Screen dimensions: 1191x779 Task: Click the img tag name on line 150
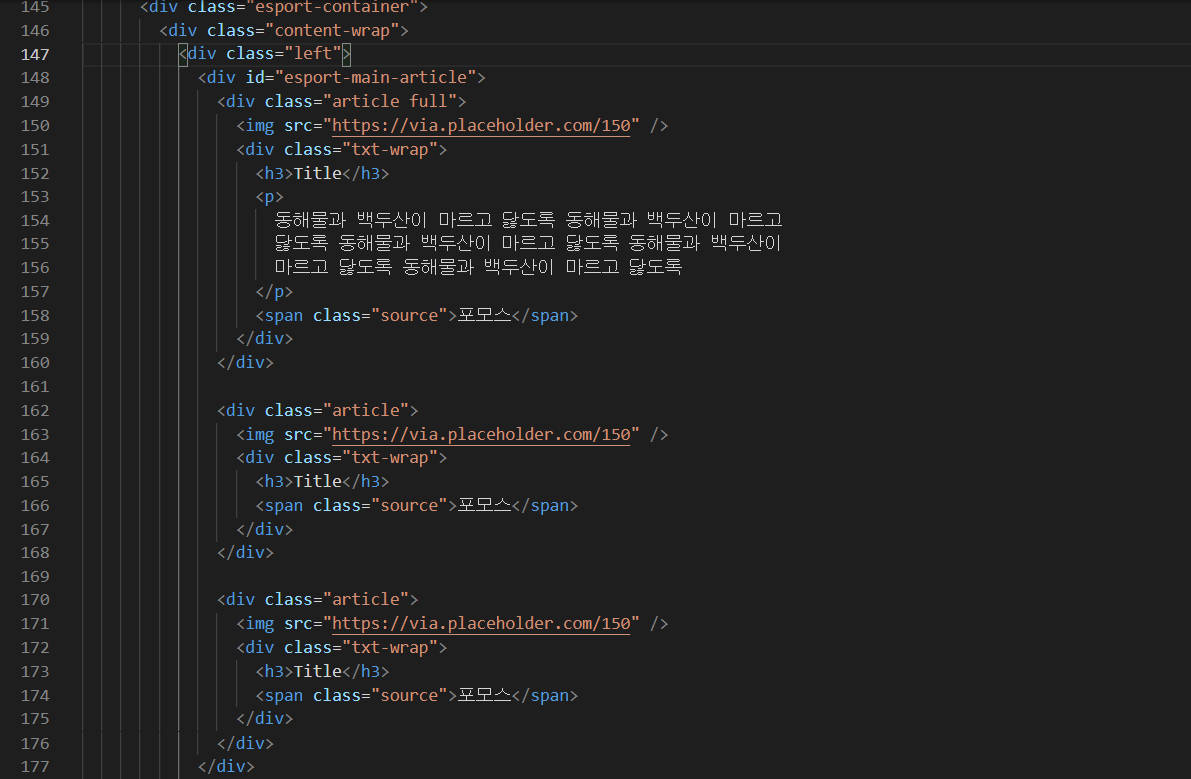click(x=260, y=125)
